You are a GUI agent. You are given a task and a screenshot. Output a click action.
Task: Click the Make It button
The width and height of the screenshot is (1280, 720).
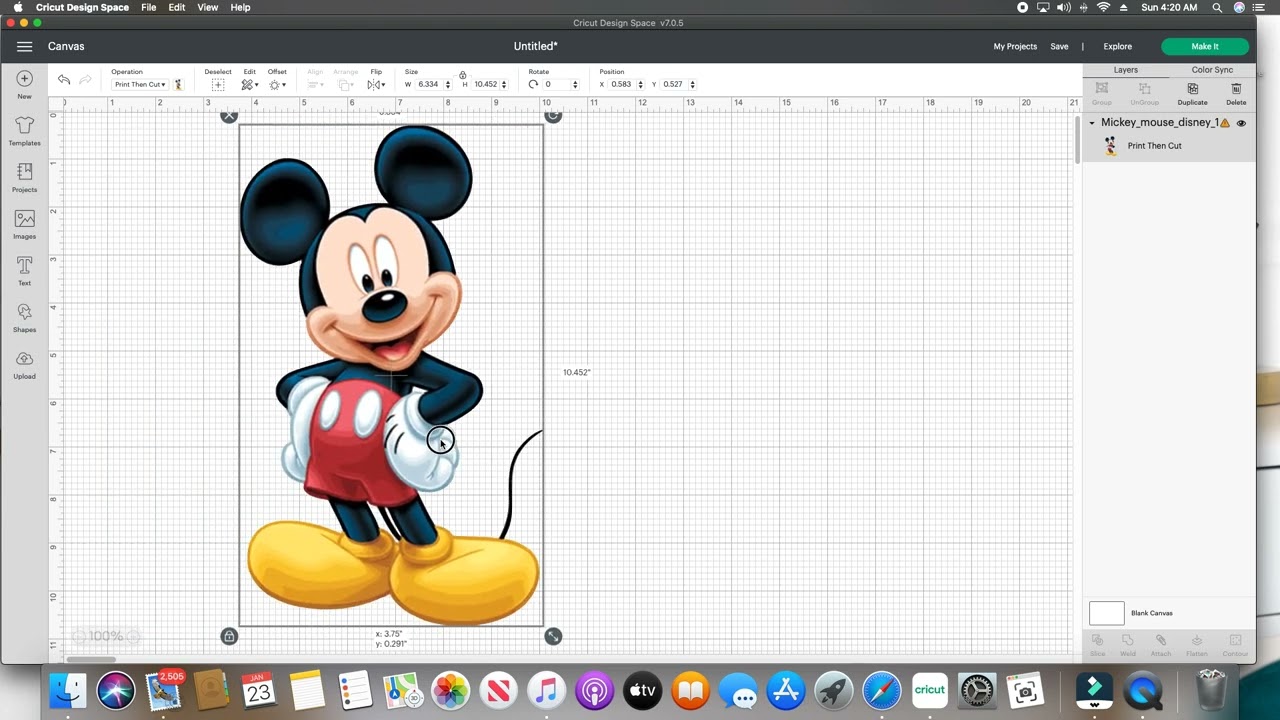pos(1205,46)
